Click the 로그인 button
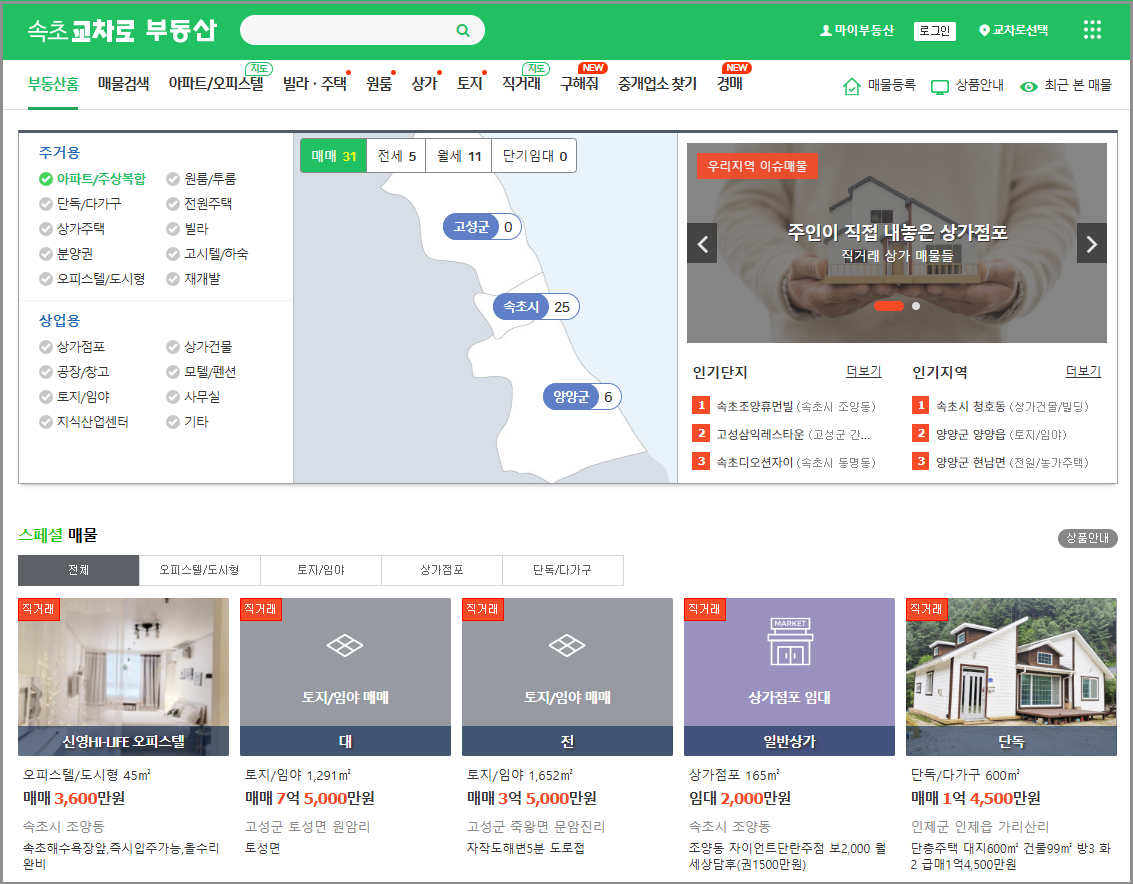Viewport: 1133px width, 884px height. 933,30
